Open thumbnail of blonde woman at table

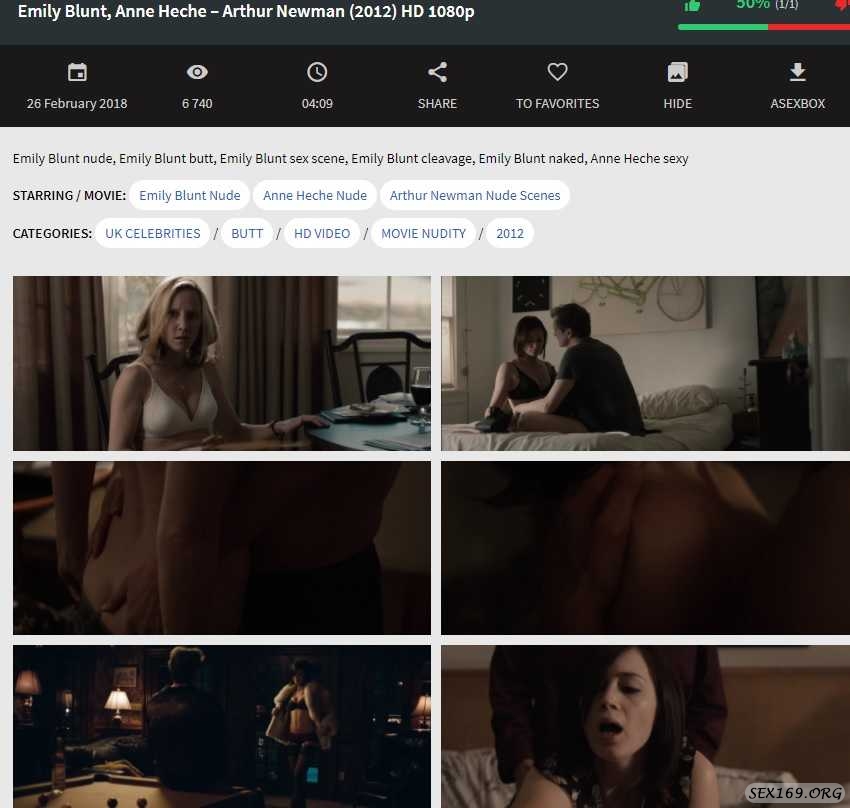(x=222, y=363)
